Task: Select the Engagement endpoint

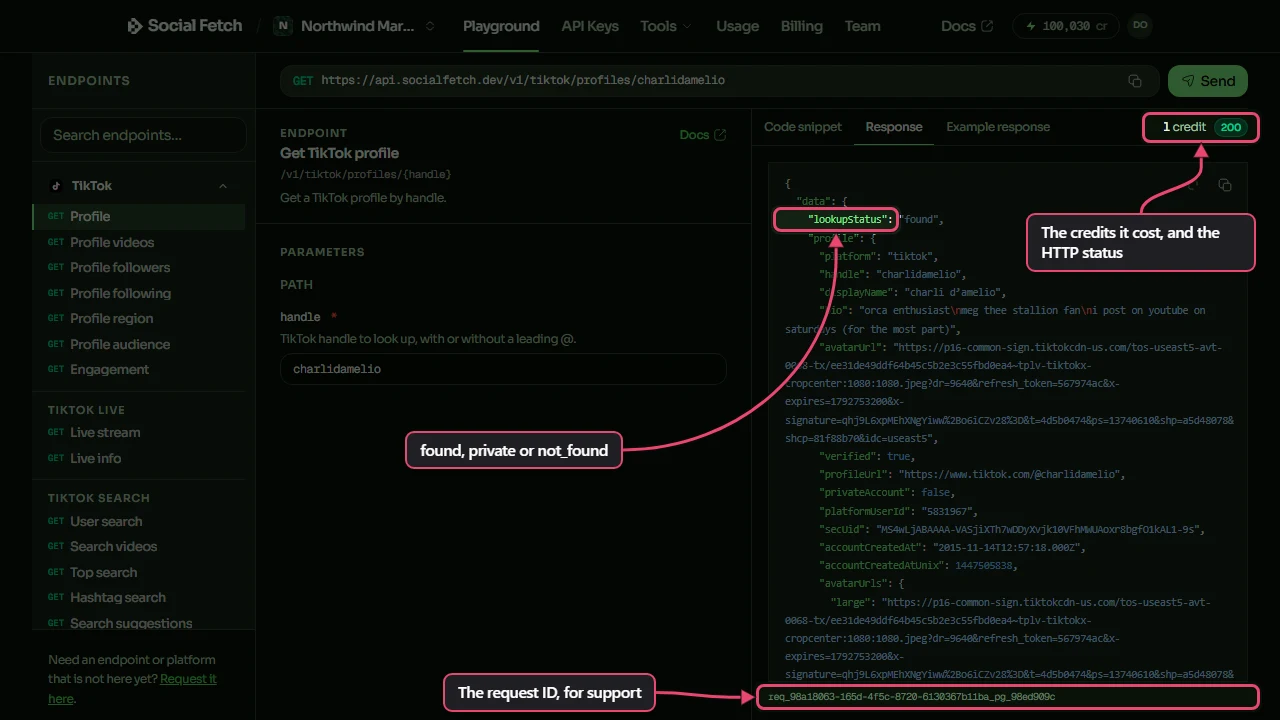Action: pyautogui.click(x=139, y=369)
